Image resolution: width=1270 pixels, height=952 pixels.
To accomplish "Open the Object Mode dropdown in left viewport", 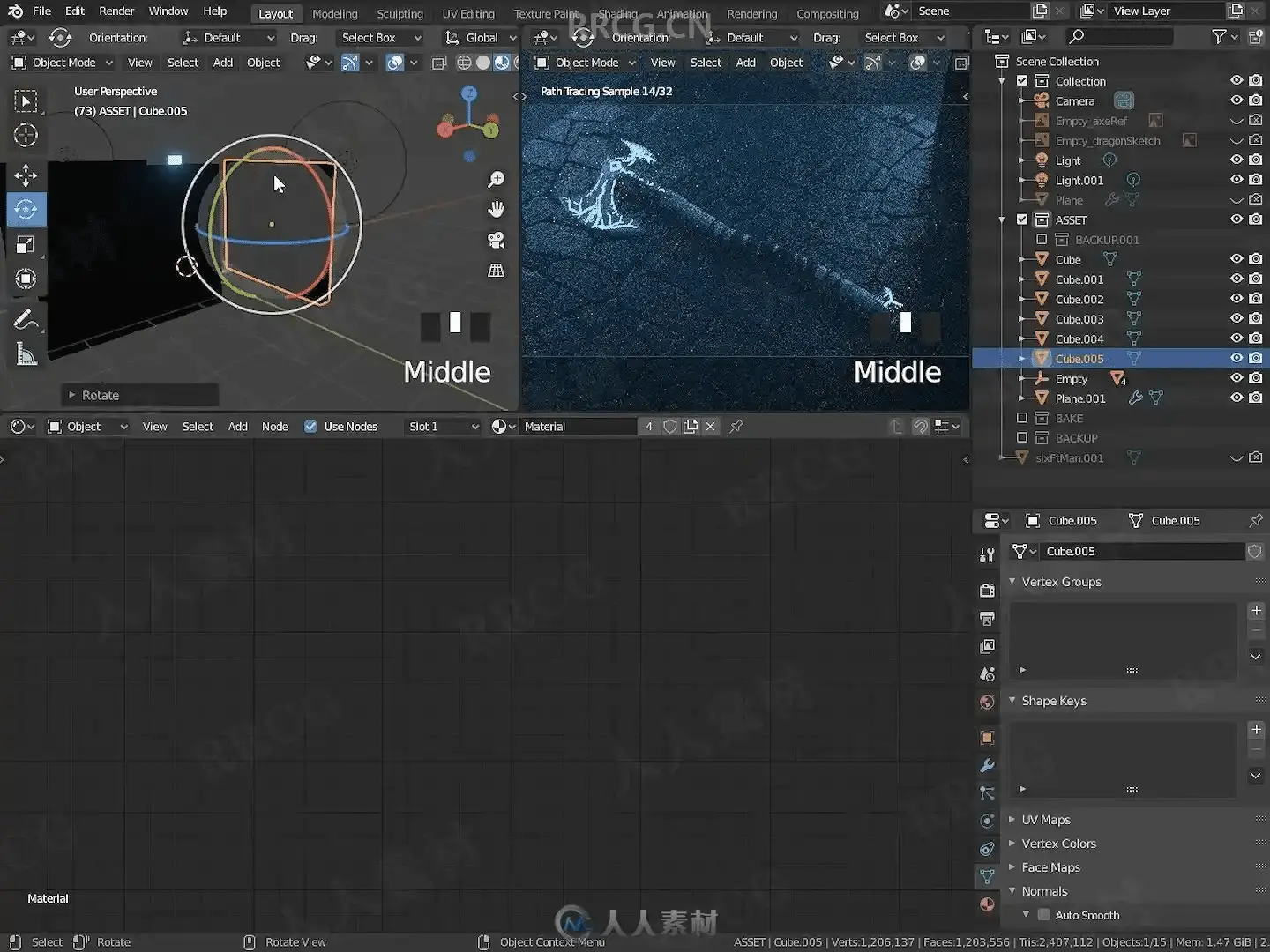I will coord(62,63).
